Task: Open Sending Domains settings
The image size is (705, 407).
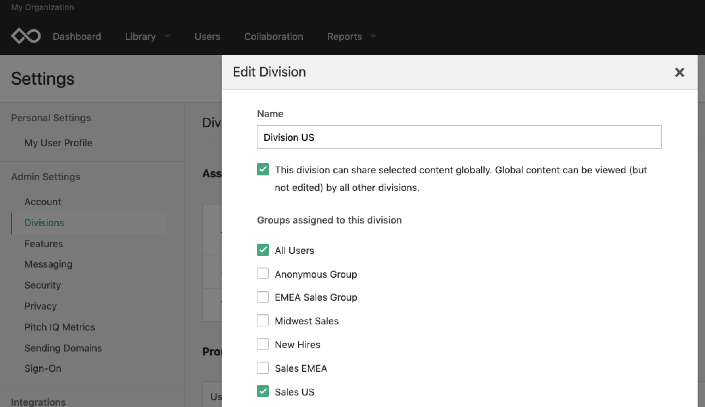Action: (63, 348)
